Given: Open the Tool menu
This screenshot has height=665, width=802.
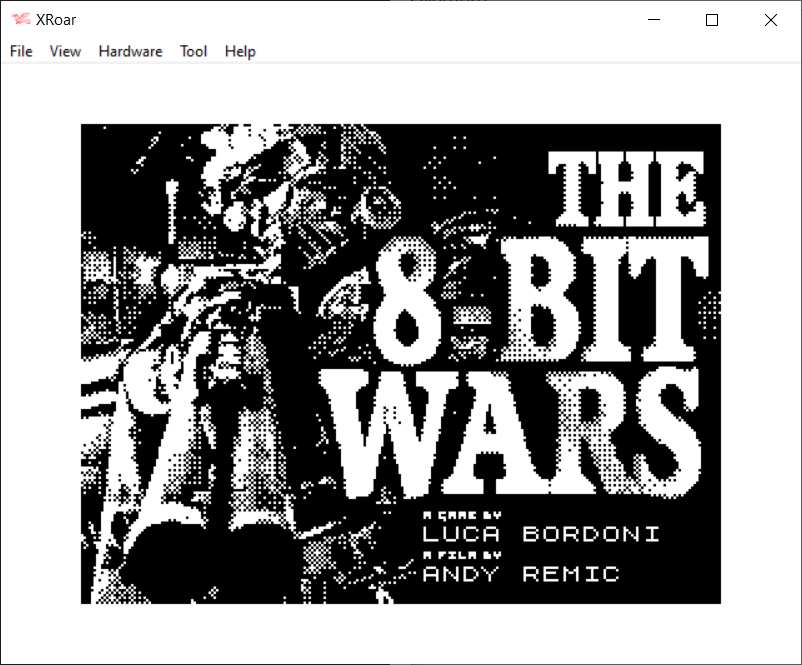Looking at the screenshot, I should (x=193, y=51).
